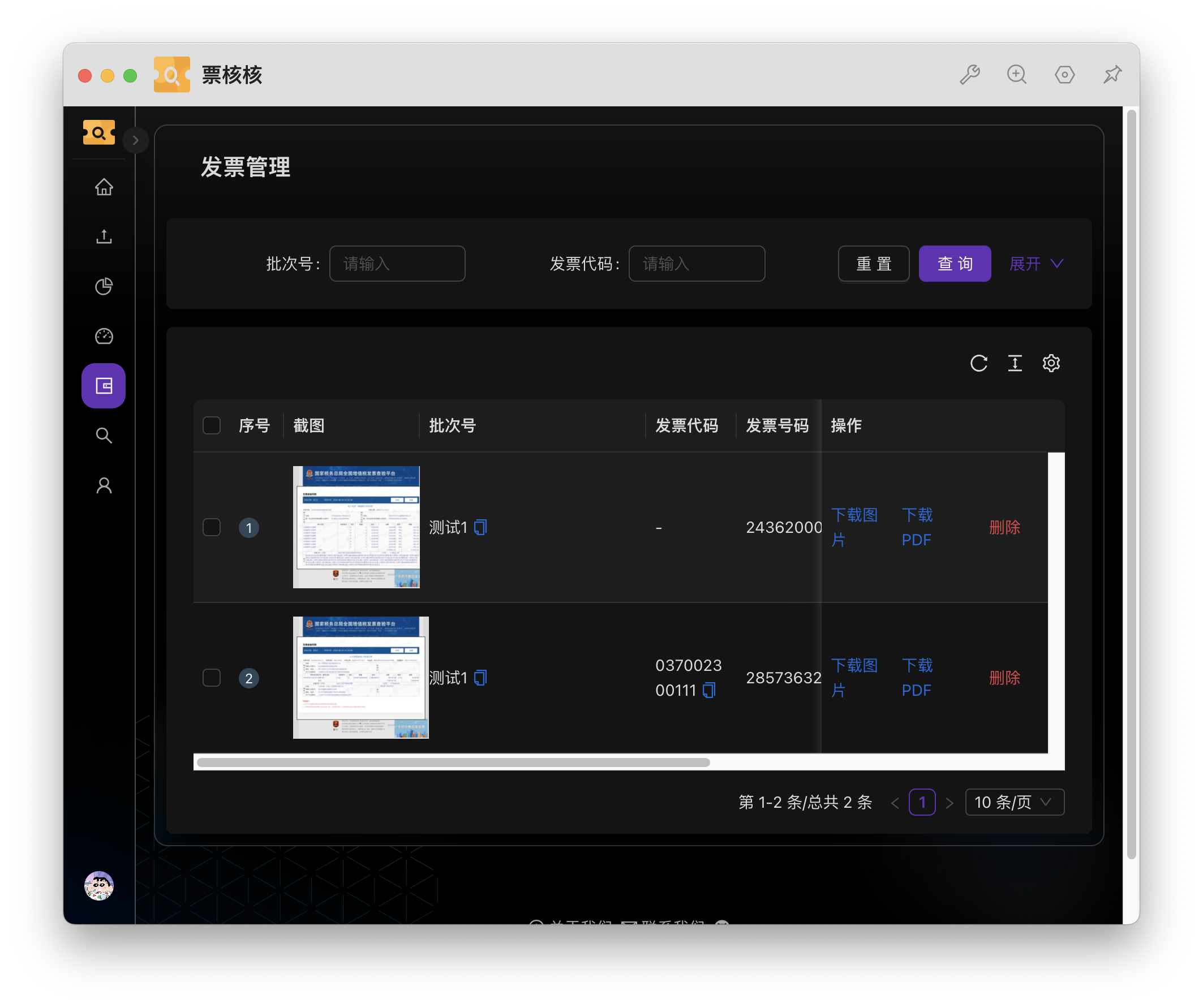Viewport: 1203px width, 1008px height.
Task: Click the 第 1-2 条/总共 2 条 text
Action: 805,802
